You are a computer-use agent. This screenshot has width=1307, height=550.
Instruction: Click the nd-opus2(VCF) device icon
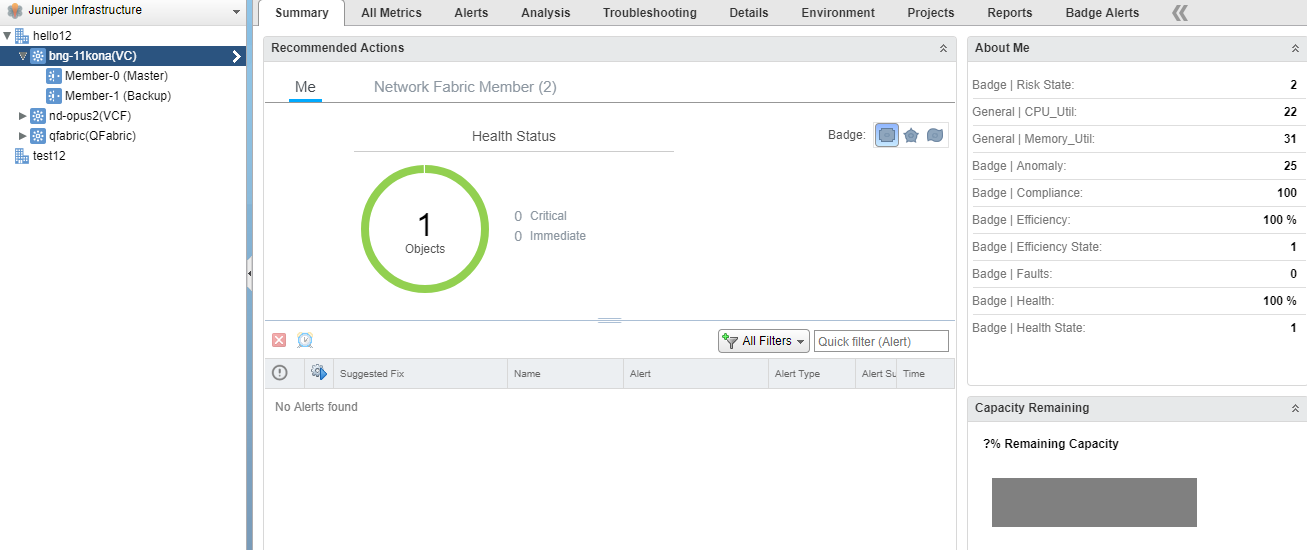coord(38,116)
